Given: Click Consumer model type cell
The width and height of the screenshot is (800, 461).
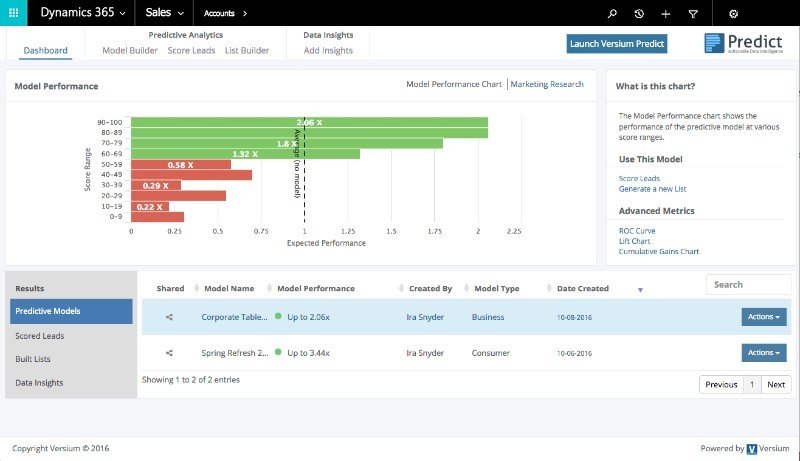Looking at the screenshot, I should point(490,353).
